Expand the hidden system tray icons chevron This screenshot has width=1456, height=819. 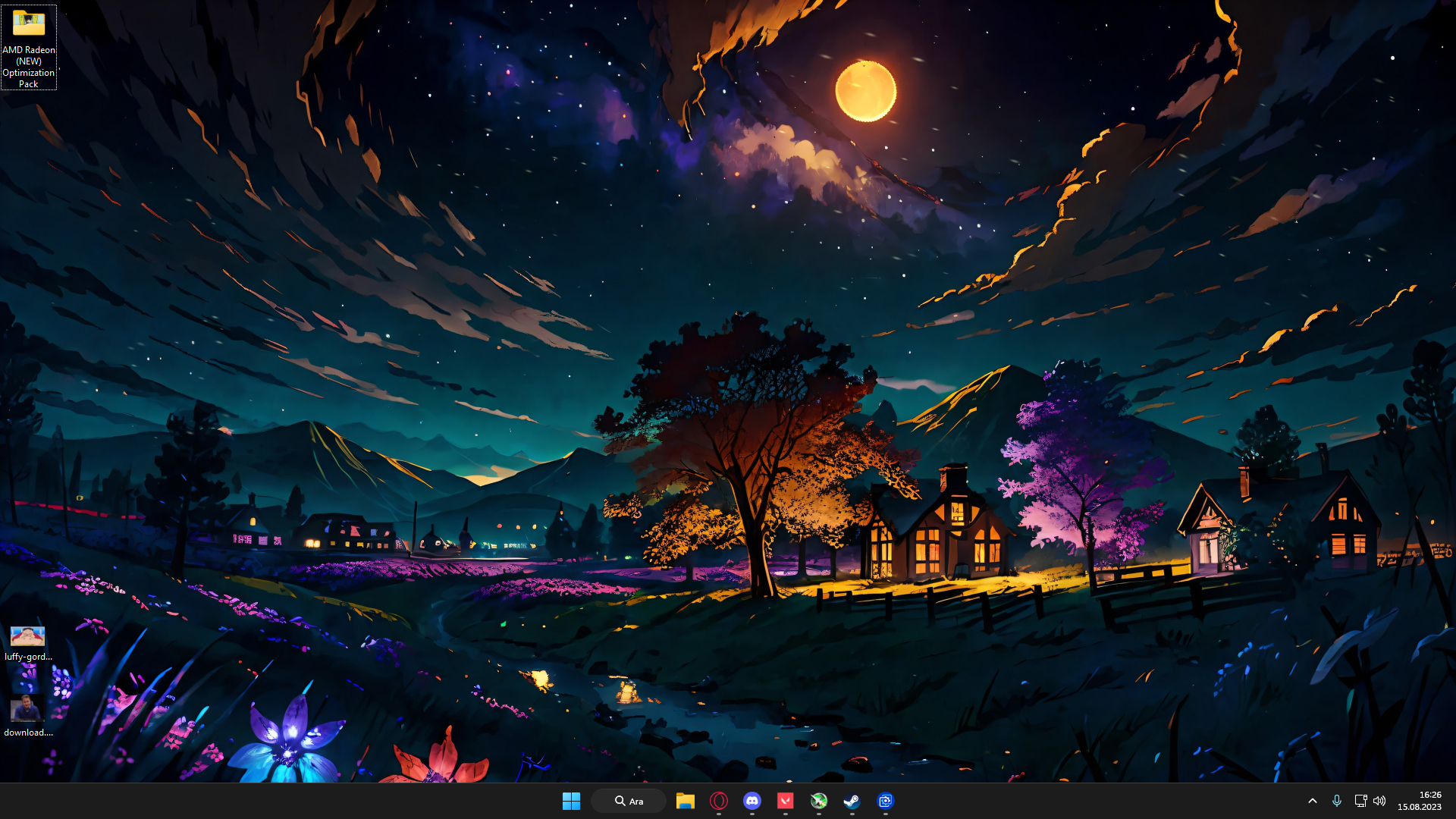tap(1313, 801)
